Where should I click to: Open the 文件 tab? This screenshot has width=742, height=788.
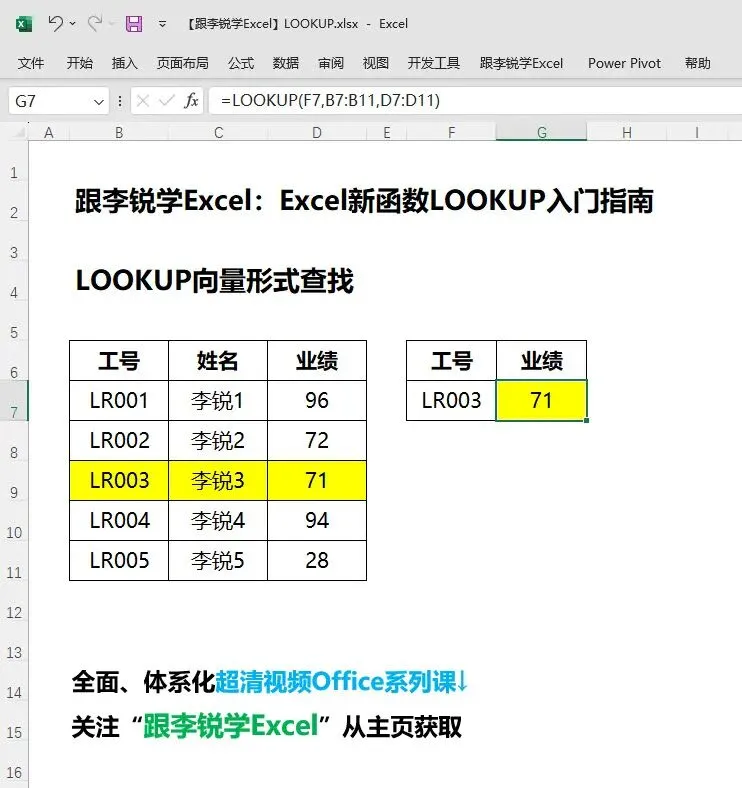(31, 63)
